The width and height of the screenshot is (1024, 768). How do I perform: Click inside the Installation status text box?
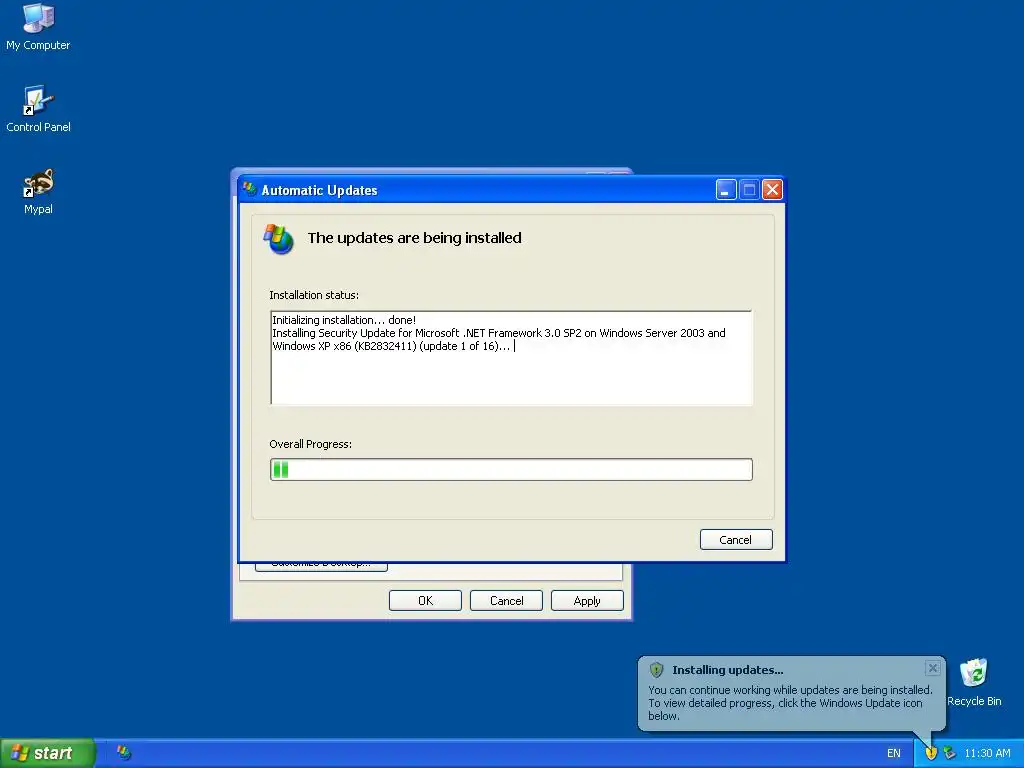pos(511,358)
